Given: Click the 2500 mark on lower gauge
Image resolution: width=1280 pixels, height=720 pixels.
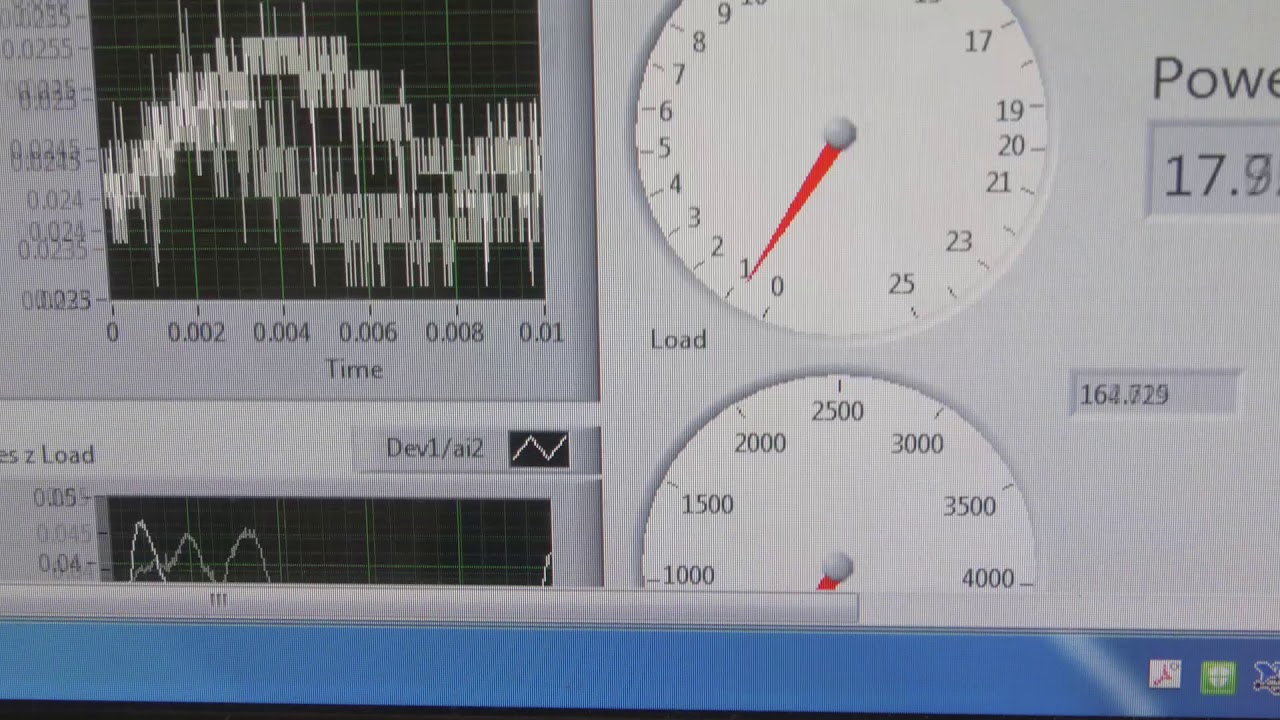Looking at the screenshot, I should [837, 411].
